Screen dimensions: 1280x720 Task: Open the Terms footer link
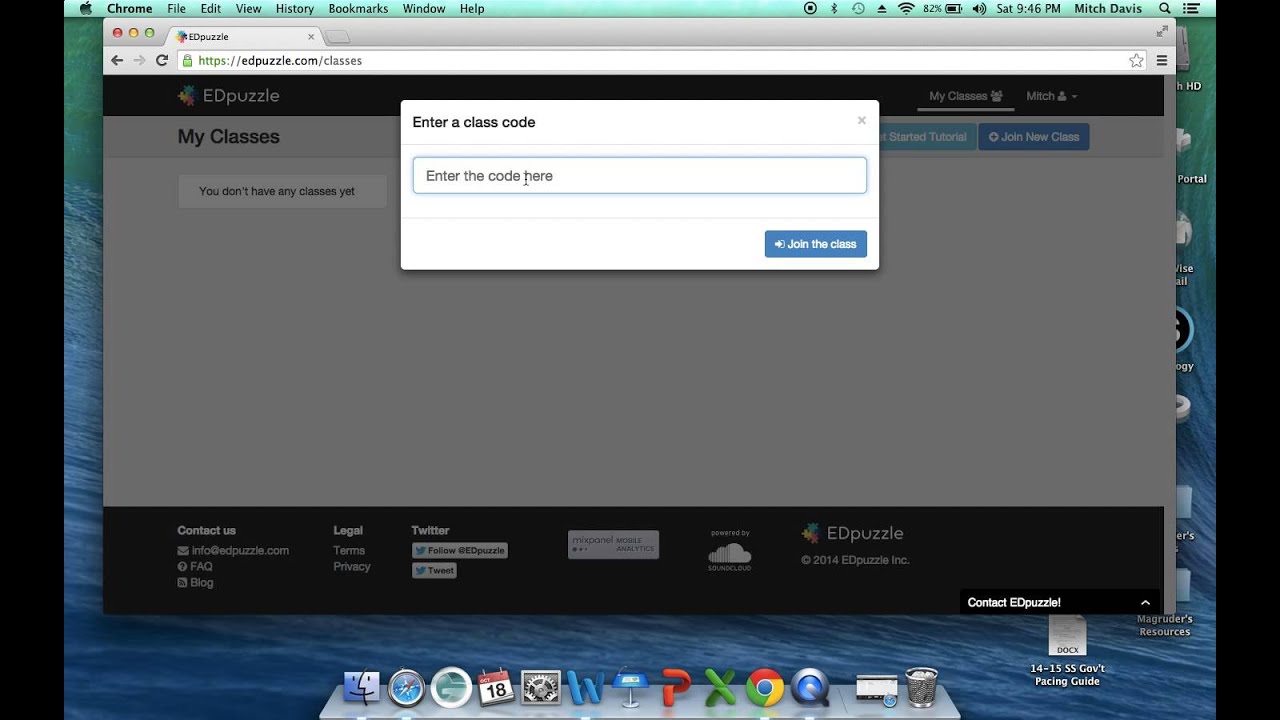coord(349,550)
